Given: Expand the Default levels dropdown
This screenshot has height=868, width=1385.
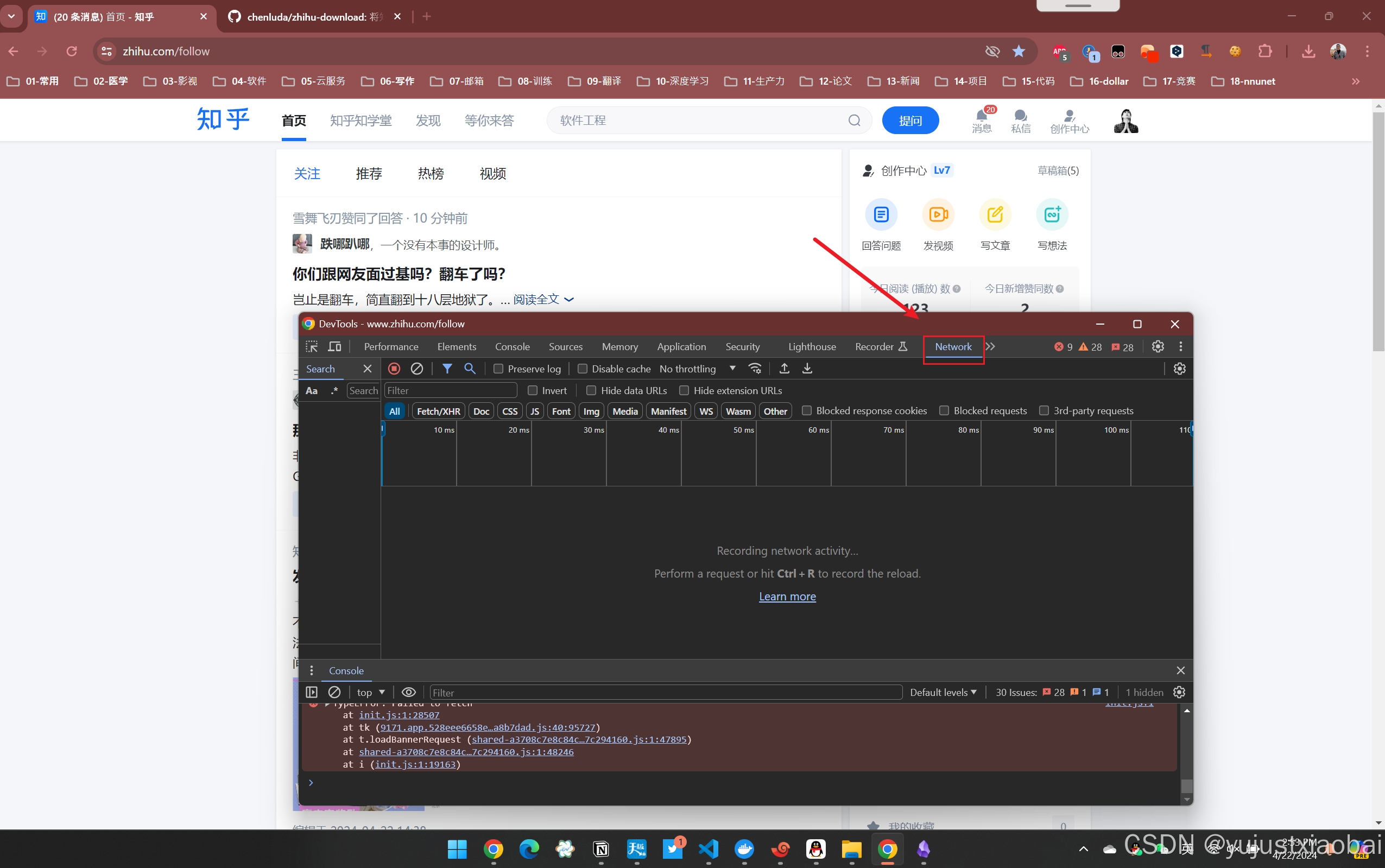Looking at the screenshot, I should tap(943, 692).
